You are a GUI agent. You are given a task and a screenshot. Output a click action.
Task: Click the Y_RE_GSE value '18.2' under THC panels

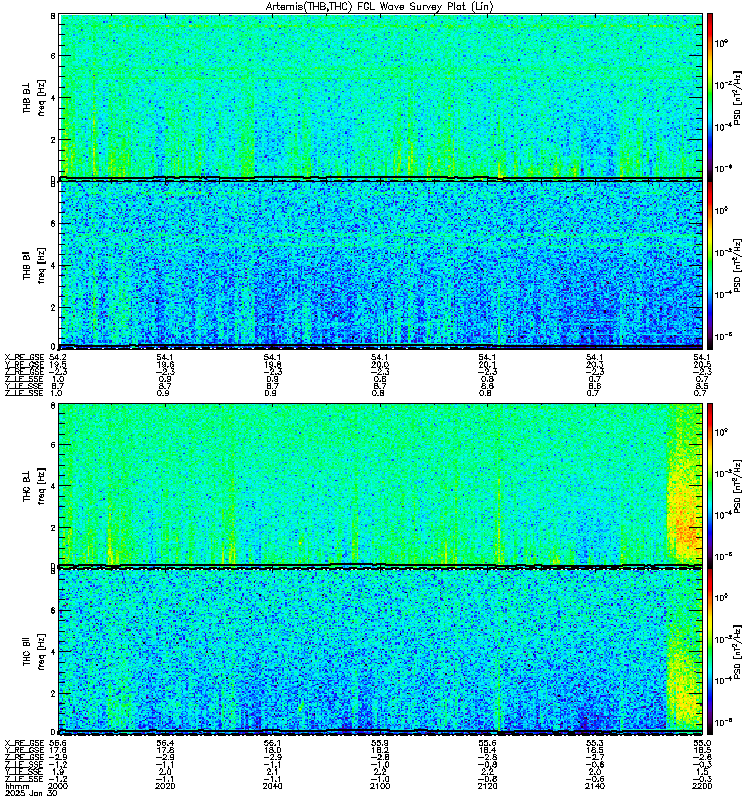pyautogui.click(x=380, y=751)
